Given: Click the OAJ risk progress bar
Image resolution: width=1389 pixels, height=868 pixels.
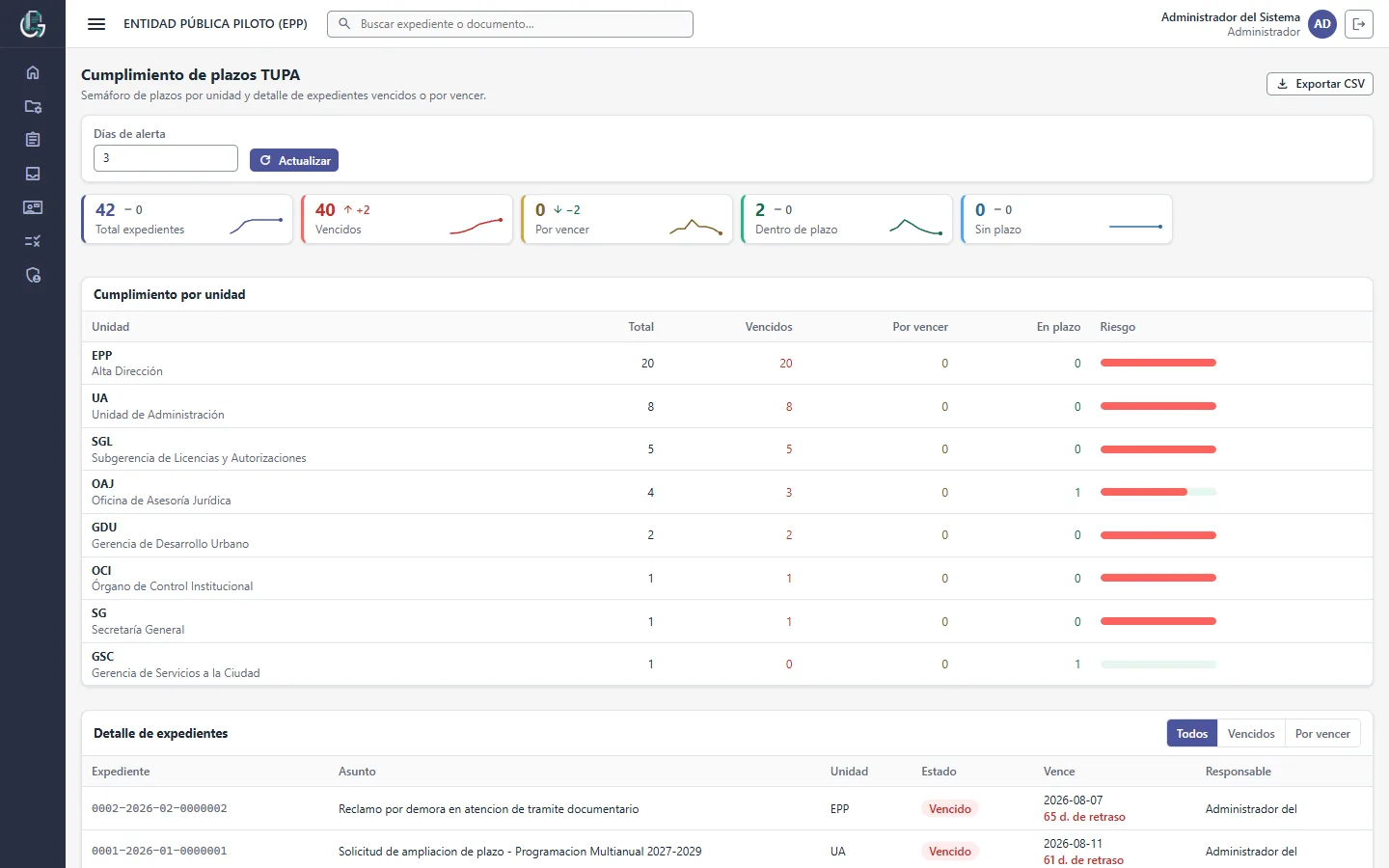Looking at the screenshot, I should [x=1158, y=492].
